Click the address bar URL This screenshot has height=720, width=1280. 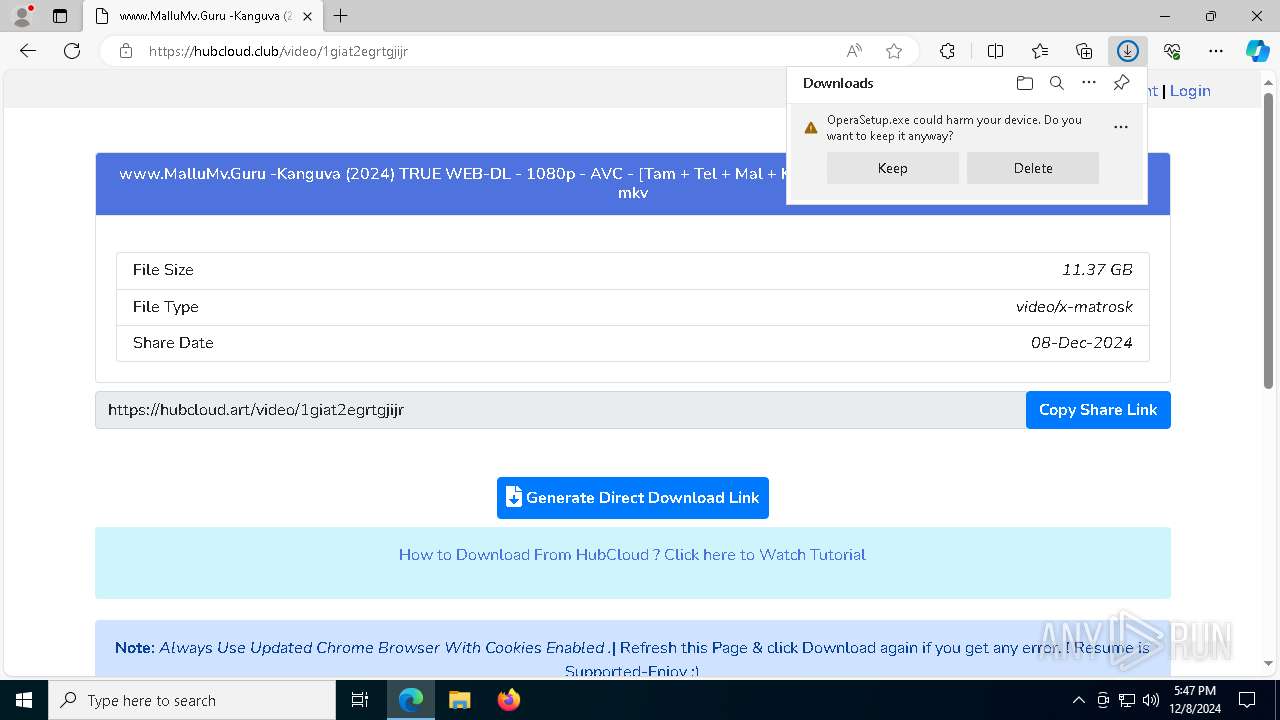pyautogui.click(x=278, y=51)
